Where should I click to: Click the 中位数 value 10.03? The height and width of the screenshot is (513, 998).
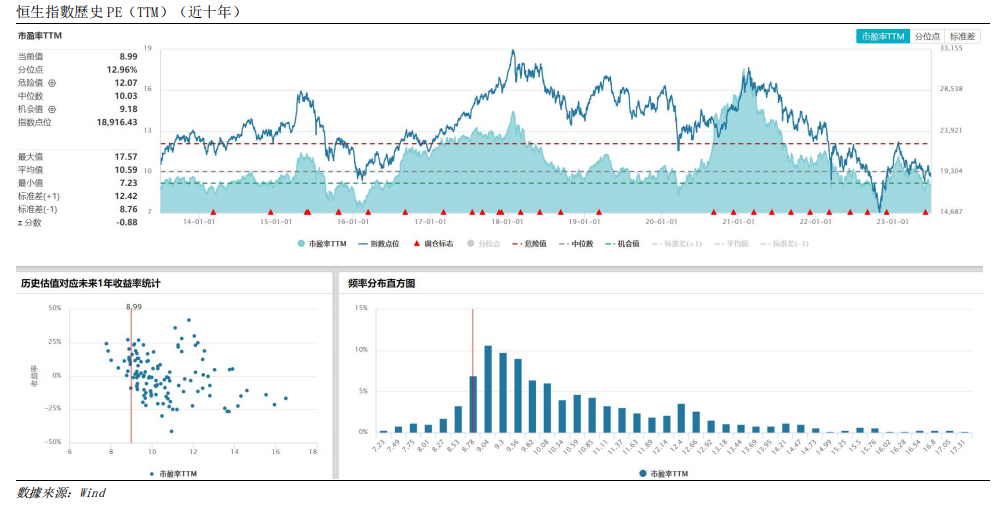click(126, 96)
